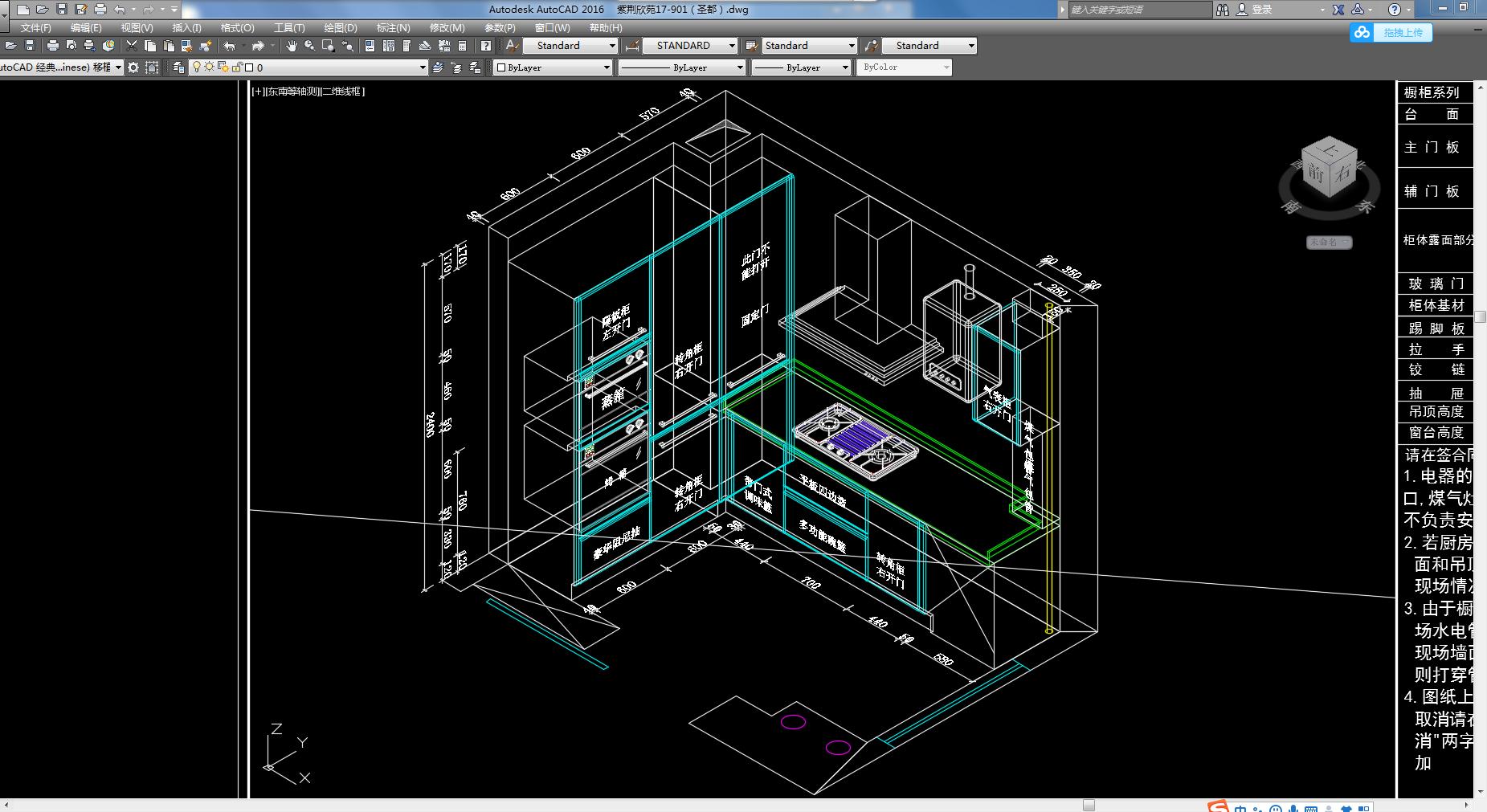Viewport: 1487px width, 812px height.
Task: Open the QuickCalc calculator icon
Action: [x=462, y=46]
